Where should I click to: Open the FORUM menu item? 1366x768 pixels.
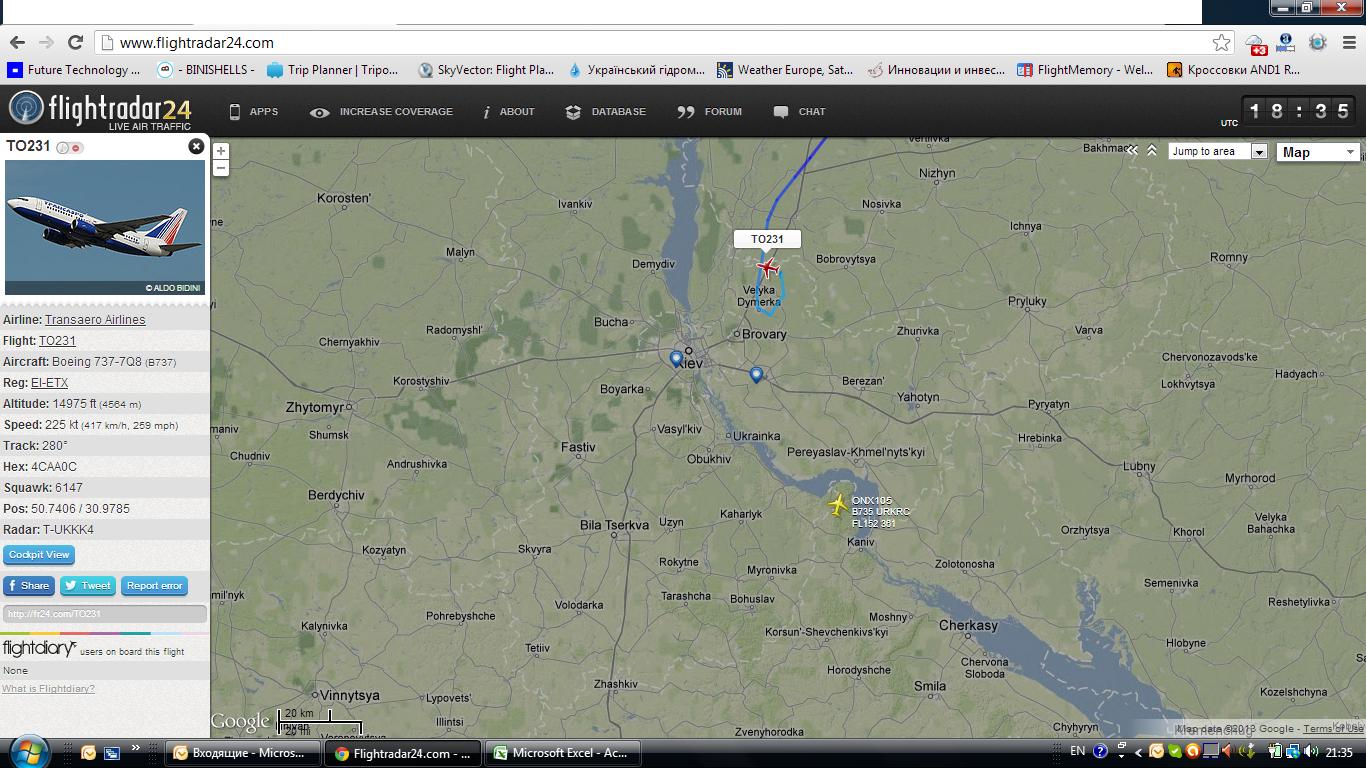pyautogui.click(x=710, y=112)
